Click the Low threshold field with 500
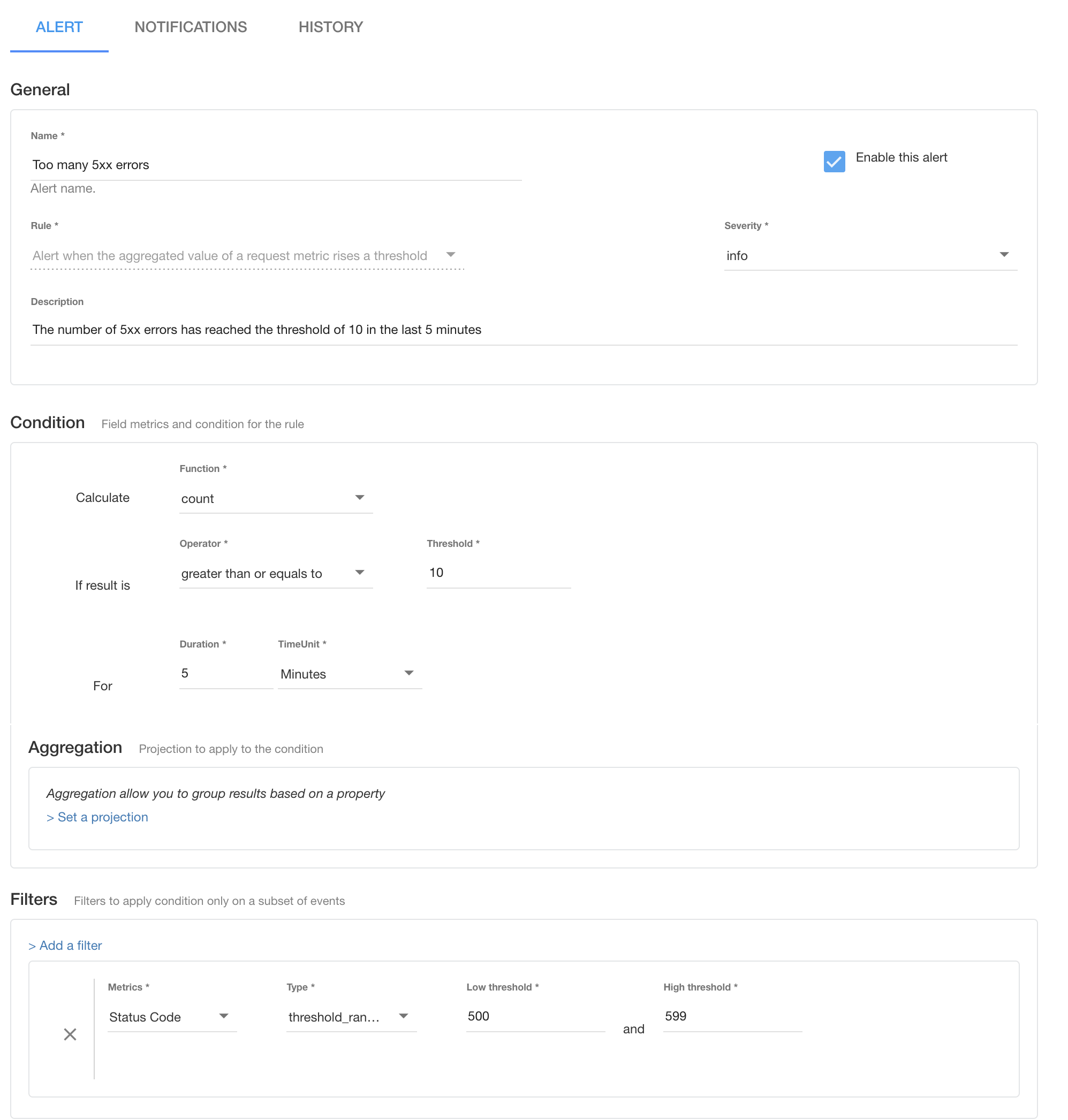 click(x=535, y=1016)
